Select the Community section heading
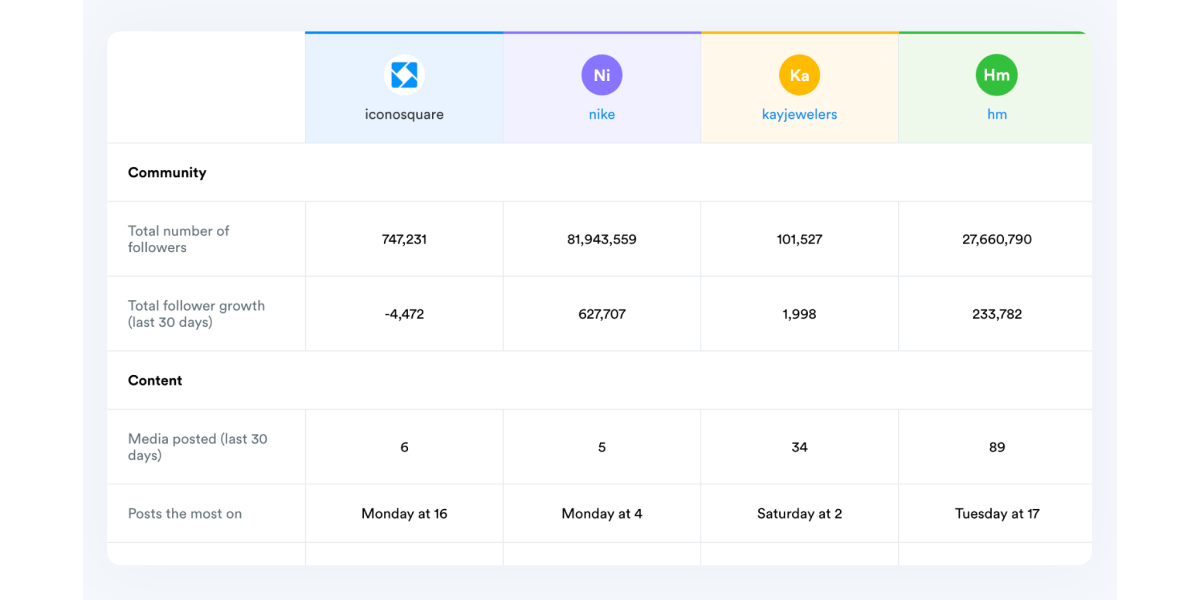Image resolution: width=1200 pixels, height=600 pixels. tap(167, 172)
